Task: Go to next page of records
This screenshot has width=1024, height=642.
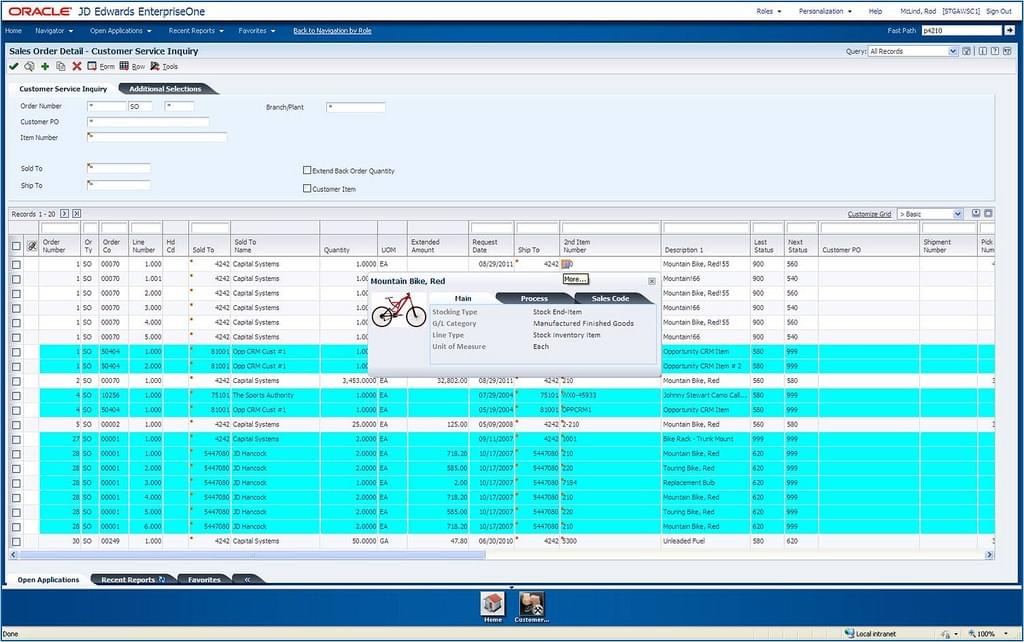Action: tap(64, 214)
